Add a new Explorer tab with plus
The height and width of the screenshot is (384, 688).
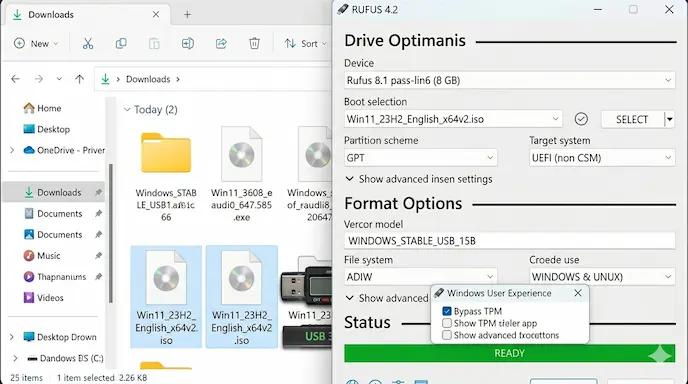pos(187,14)
